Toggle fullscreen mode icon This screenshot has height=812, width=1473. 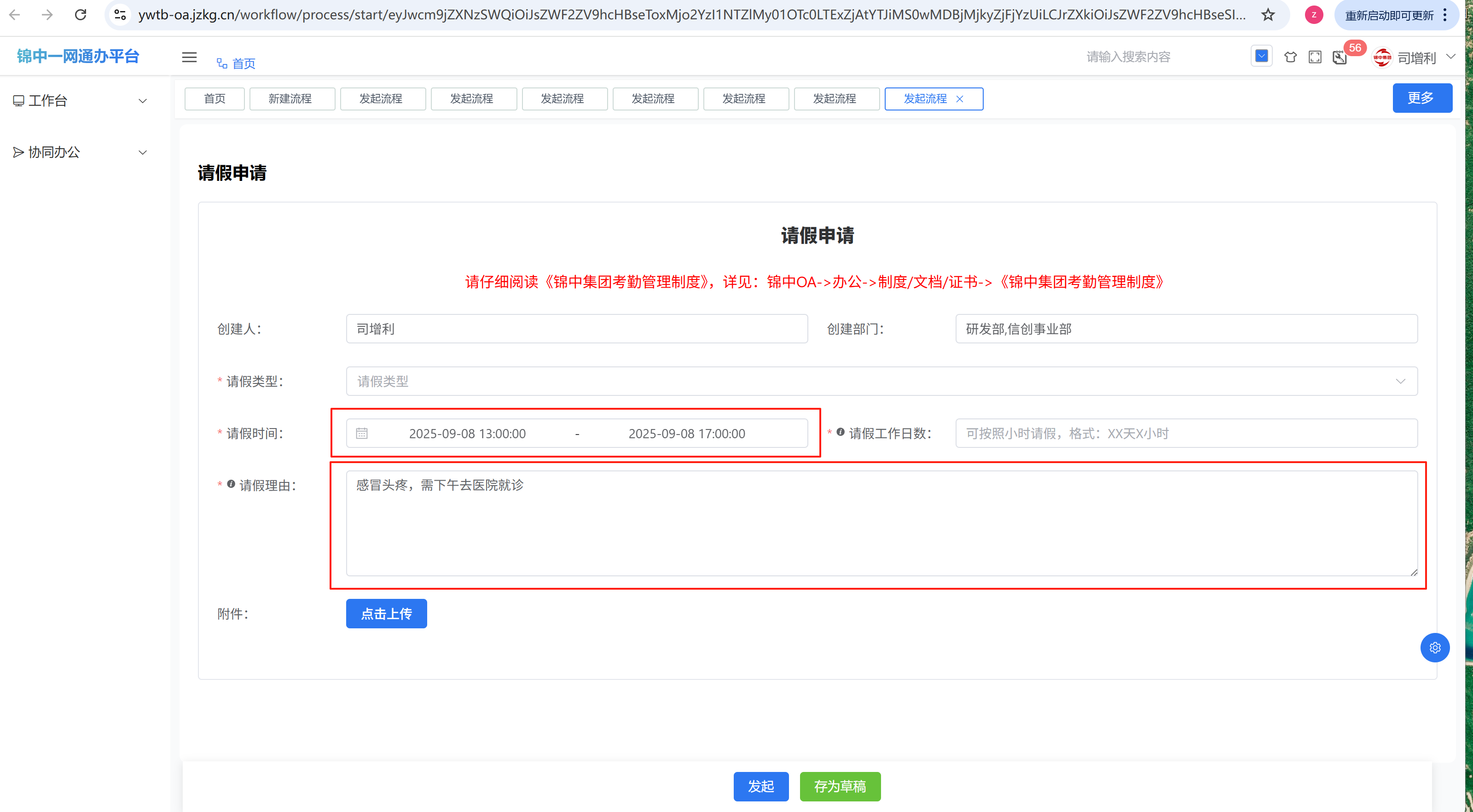[x=1315, y=57]
